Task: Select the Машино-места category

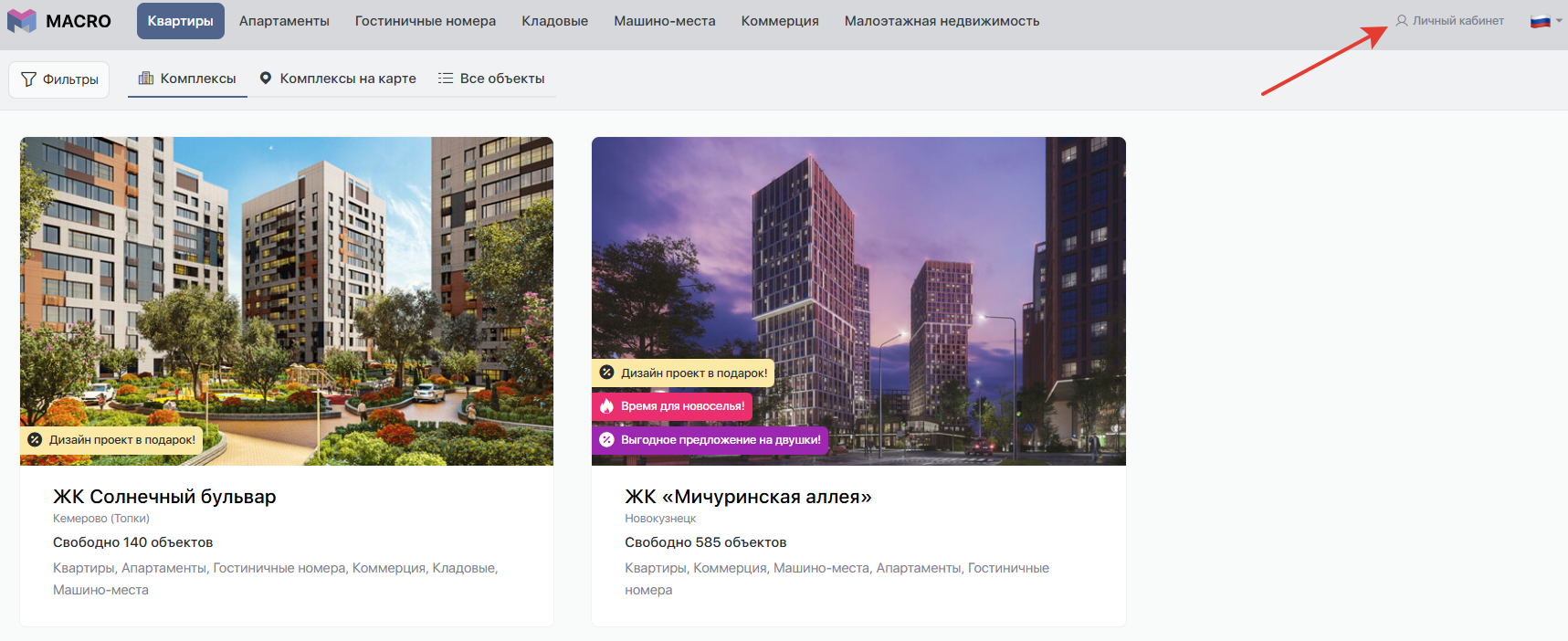Action: point(665,21)
